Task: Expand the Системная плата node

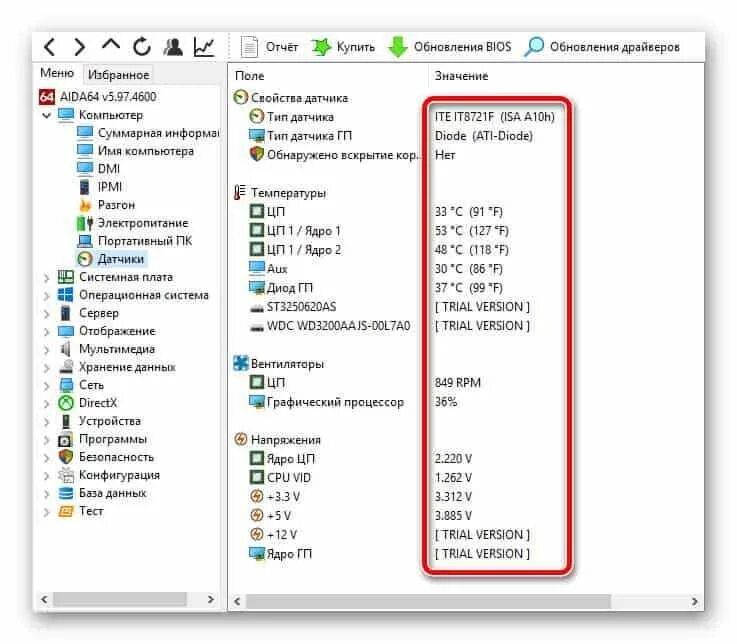Action: point(46,278)
